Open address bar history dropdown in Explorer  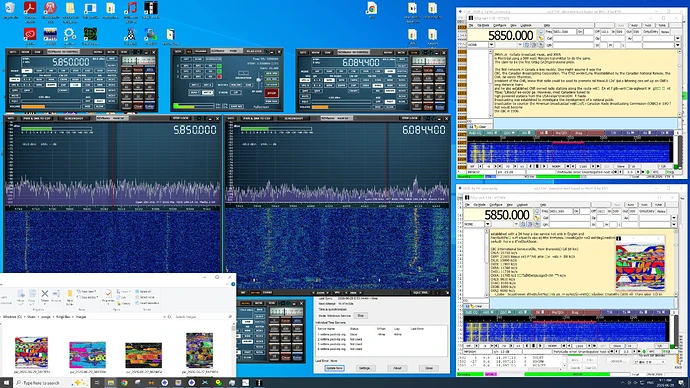[x=164, y=317]
